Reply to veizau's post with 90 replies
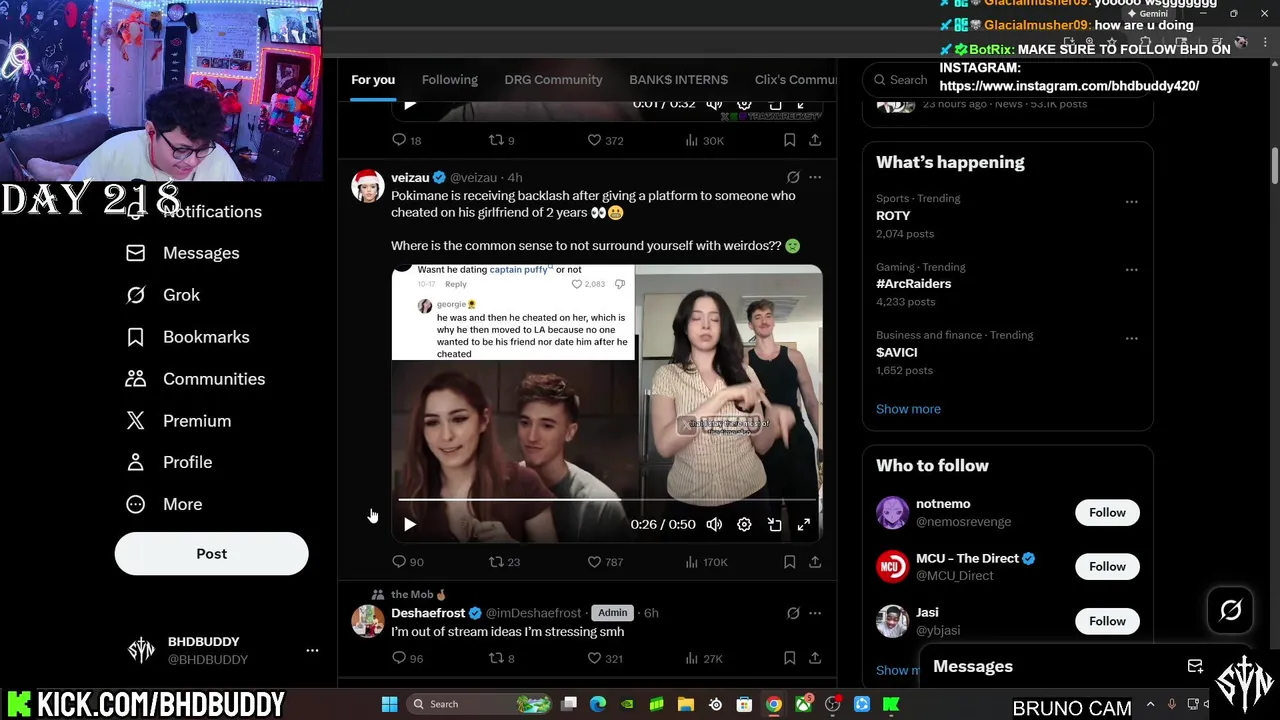 (407, 562)
